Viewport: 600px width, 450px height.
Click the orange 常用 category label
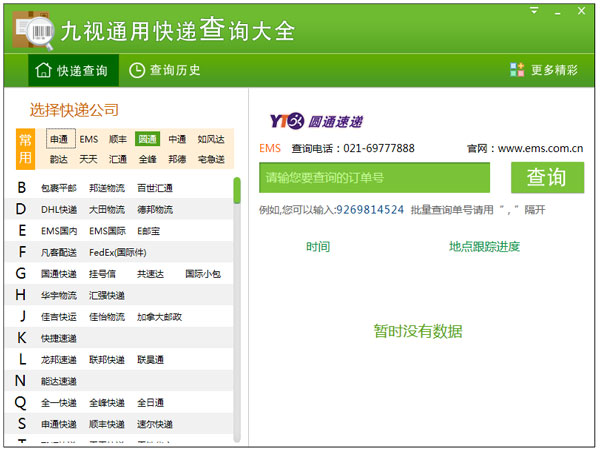(x=27, y=148)
